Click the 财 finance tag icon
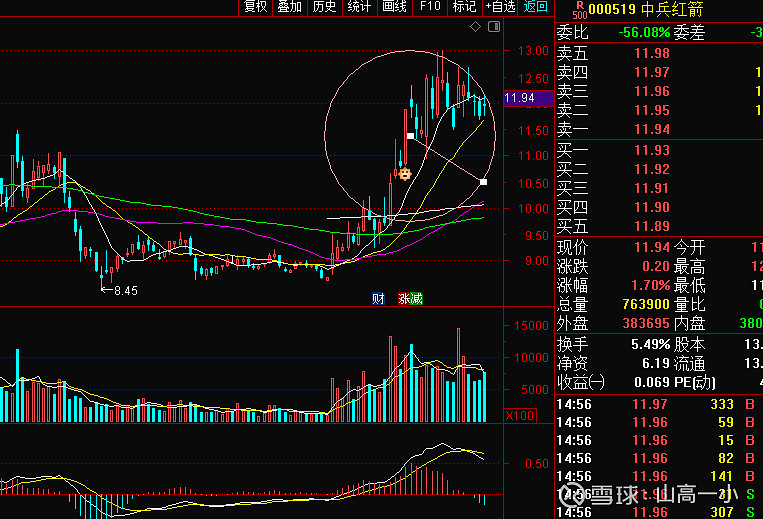The image size is (763, 519). tap(378, 299)
